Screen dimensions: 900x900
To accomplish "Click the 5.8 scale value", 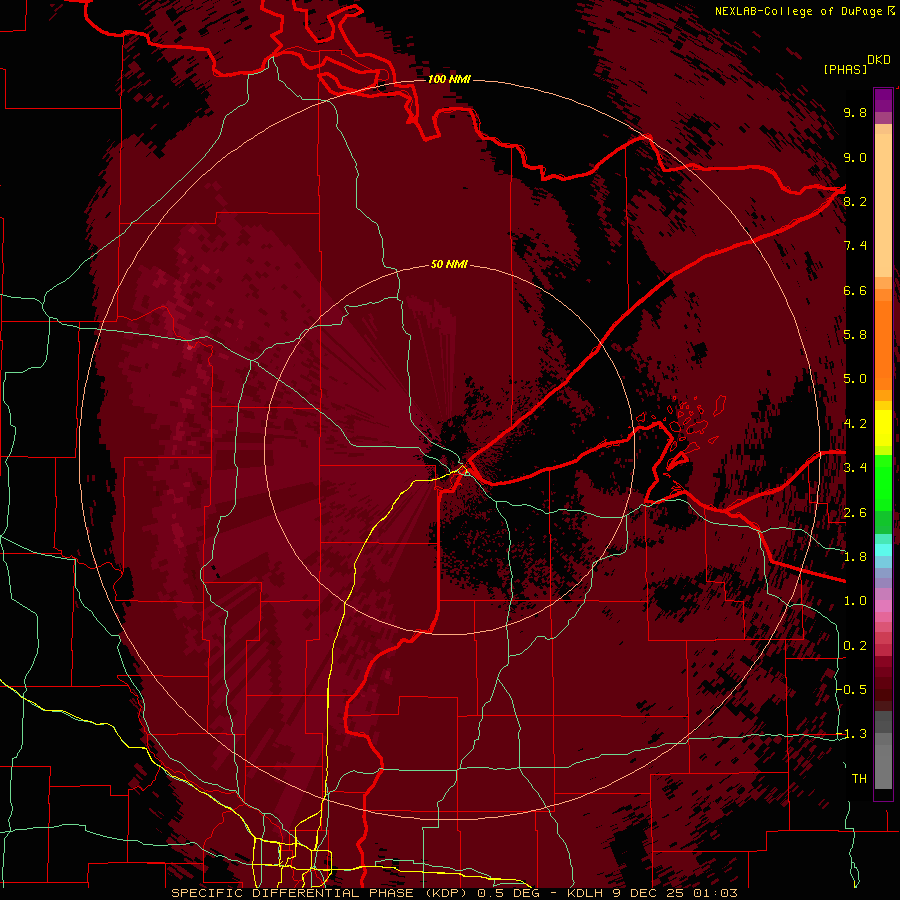I will pos(855,335).
